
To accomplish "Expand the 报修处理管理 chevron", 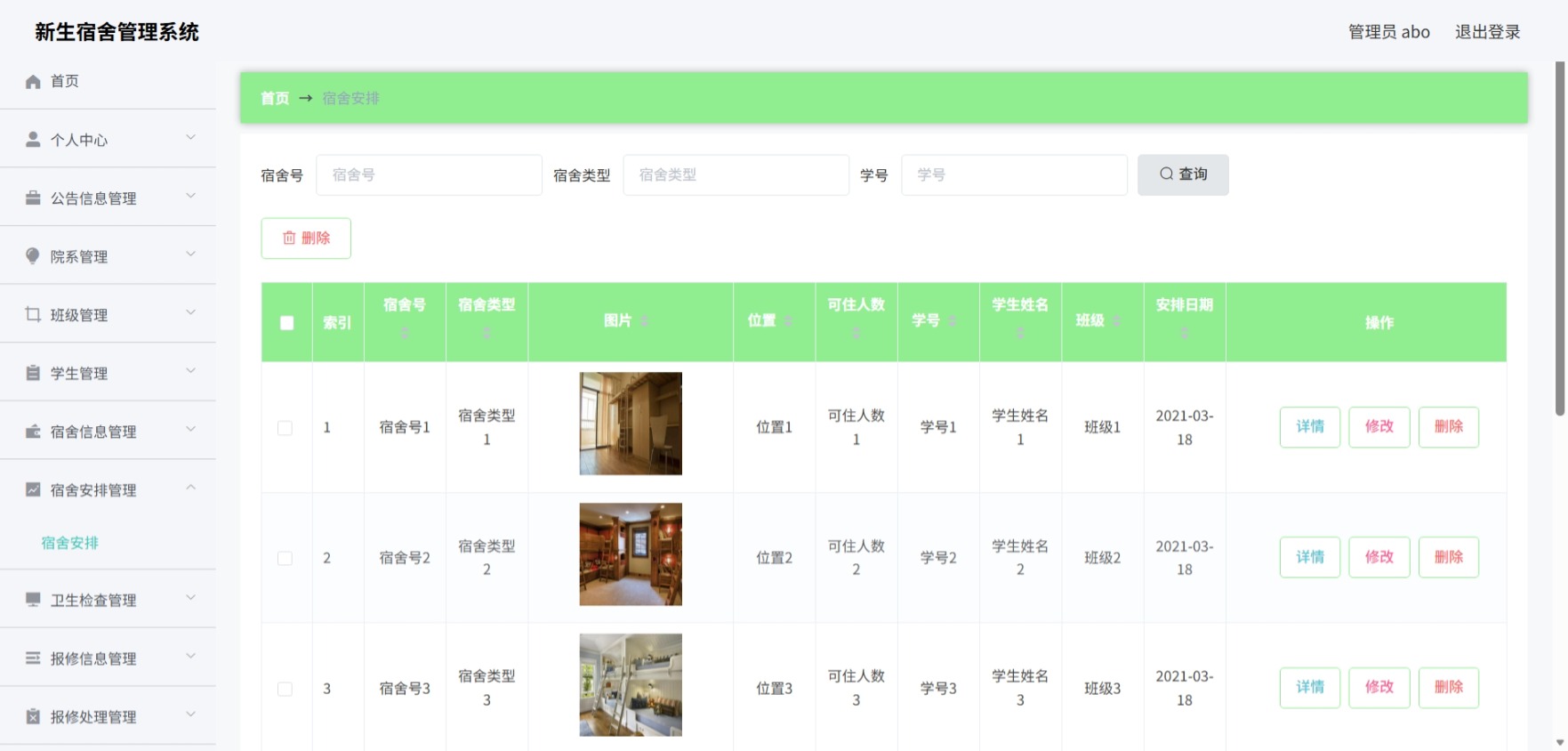I will [x=190, y=714].
